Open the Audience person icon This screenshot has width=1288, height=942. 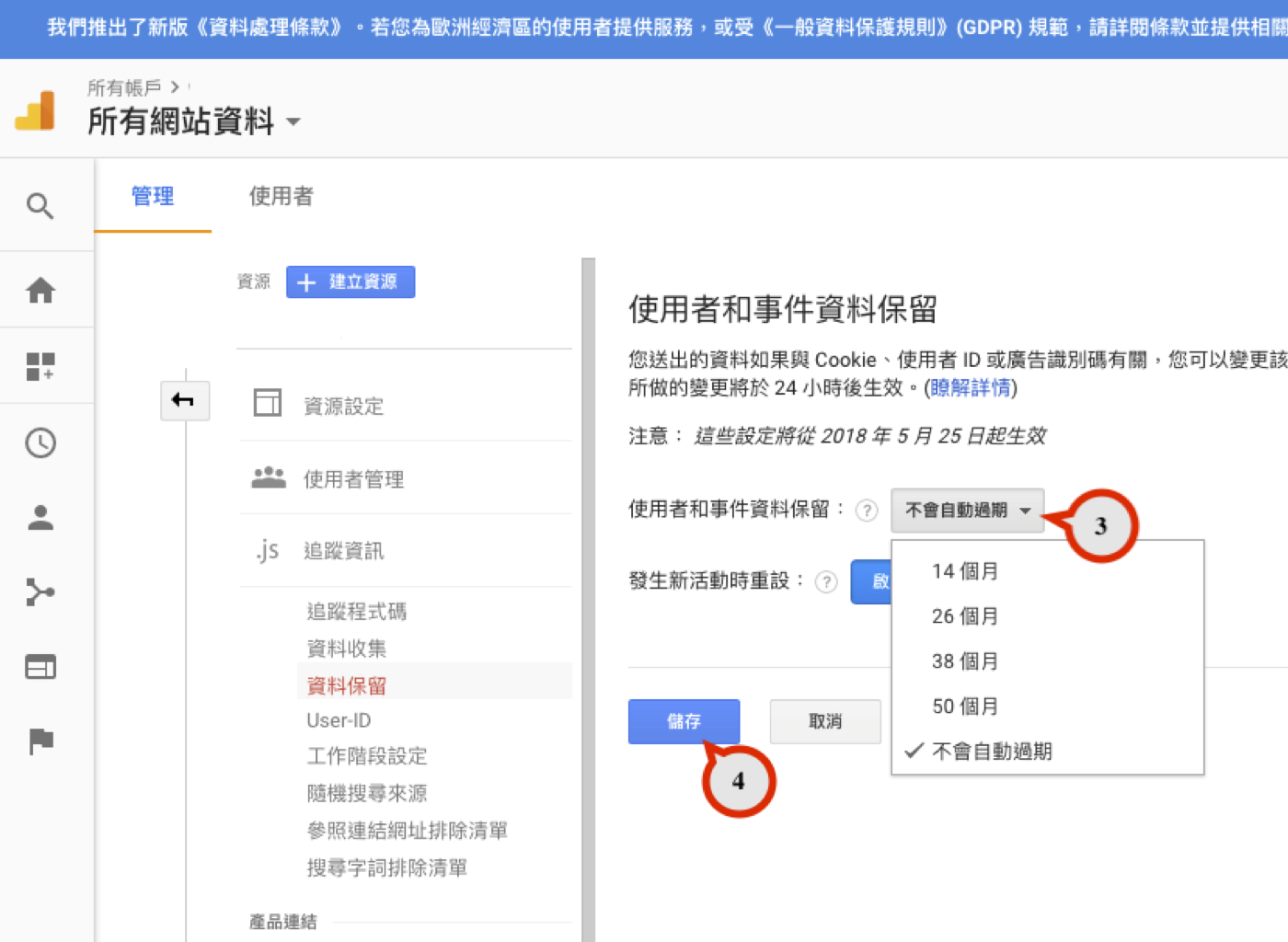40,518
